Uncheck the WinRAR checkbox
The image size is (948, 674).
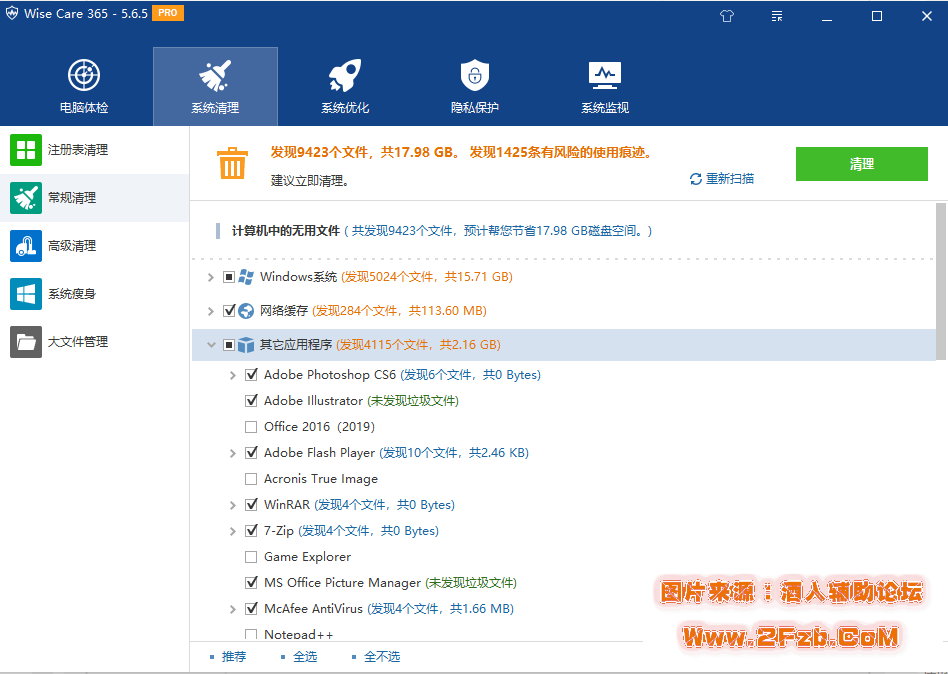[x=251, y=505]
